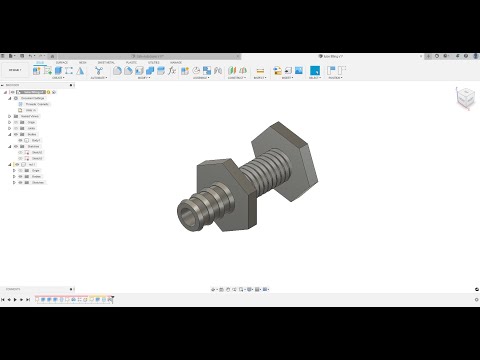
Task: Toggle visibility eye of the Bodies folder
Action: pos(16,134)
